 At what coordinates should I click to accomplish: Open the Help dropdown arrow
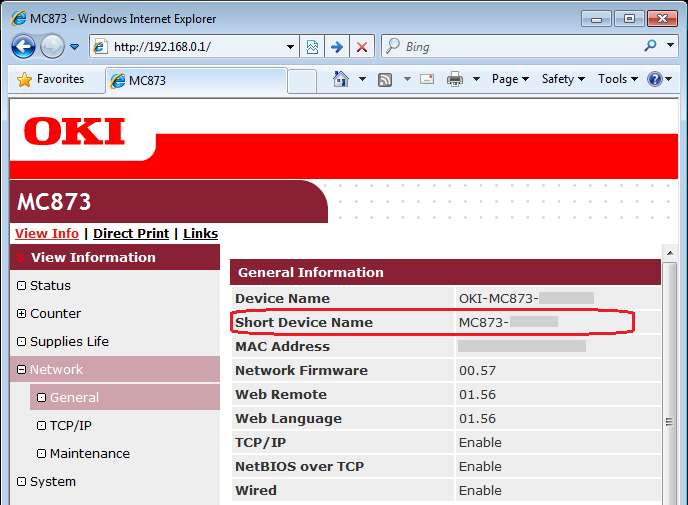(x=668, y=79)
